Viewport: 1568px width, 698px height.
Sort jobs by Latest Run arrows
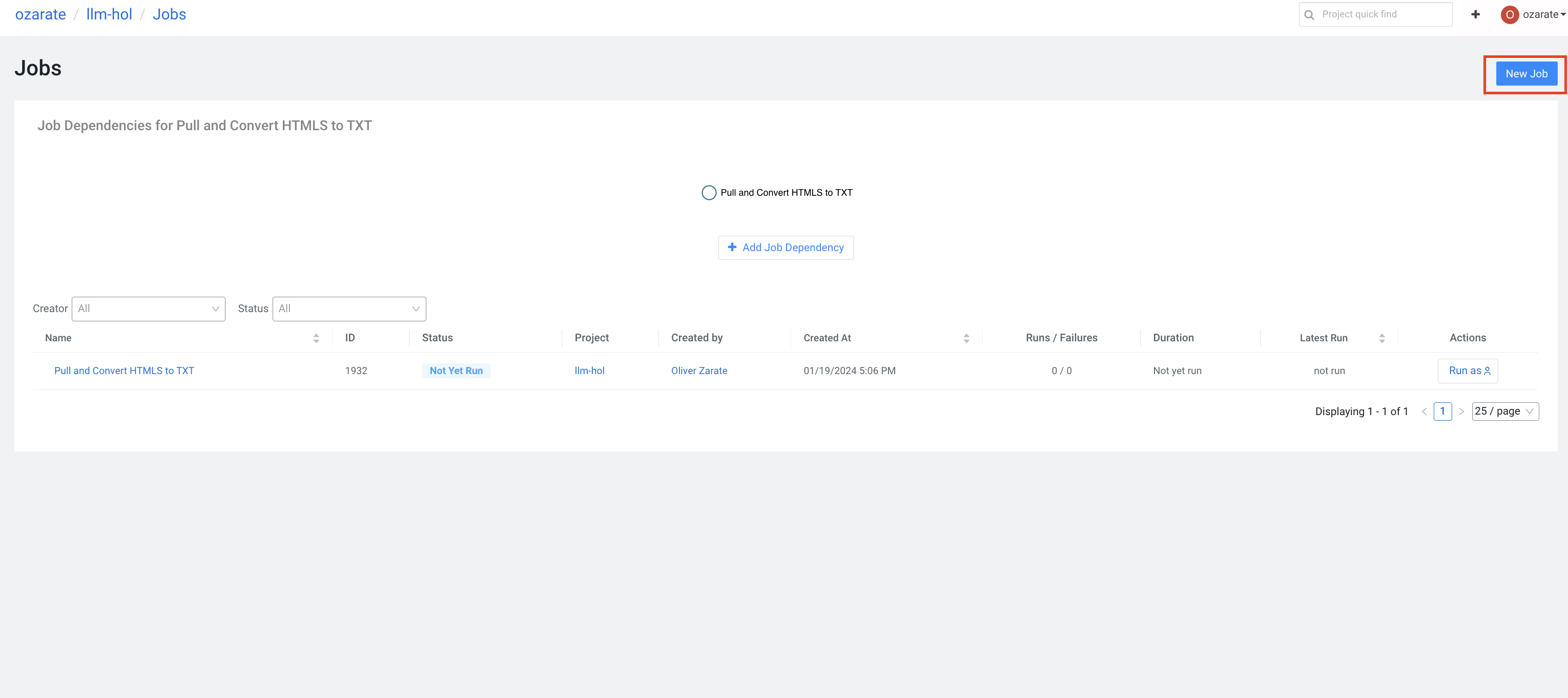pos(1382,338)
